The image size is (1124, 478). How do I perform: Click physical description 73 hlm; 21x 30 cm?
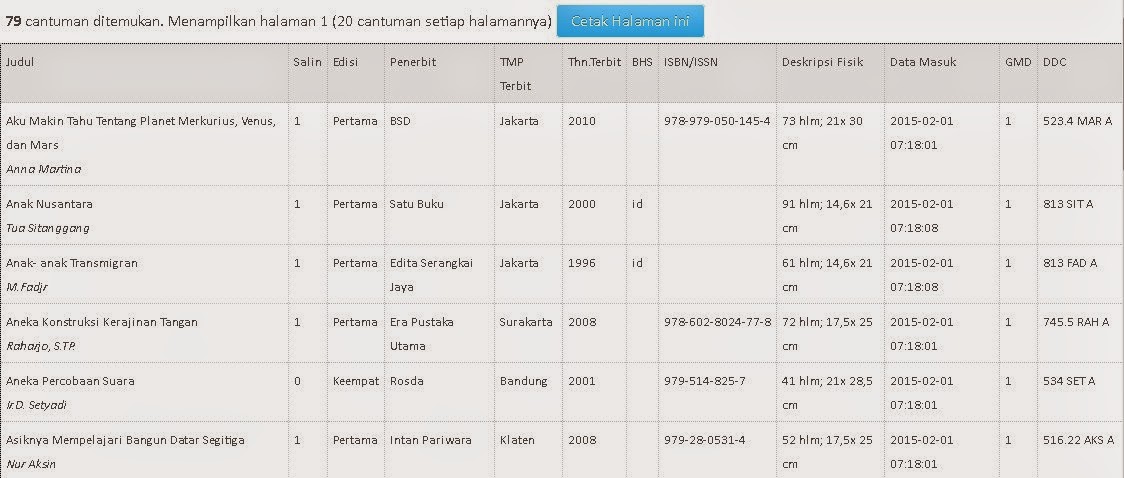[x=822, y=133]
